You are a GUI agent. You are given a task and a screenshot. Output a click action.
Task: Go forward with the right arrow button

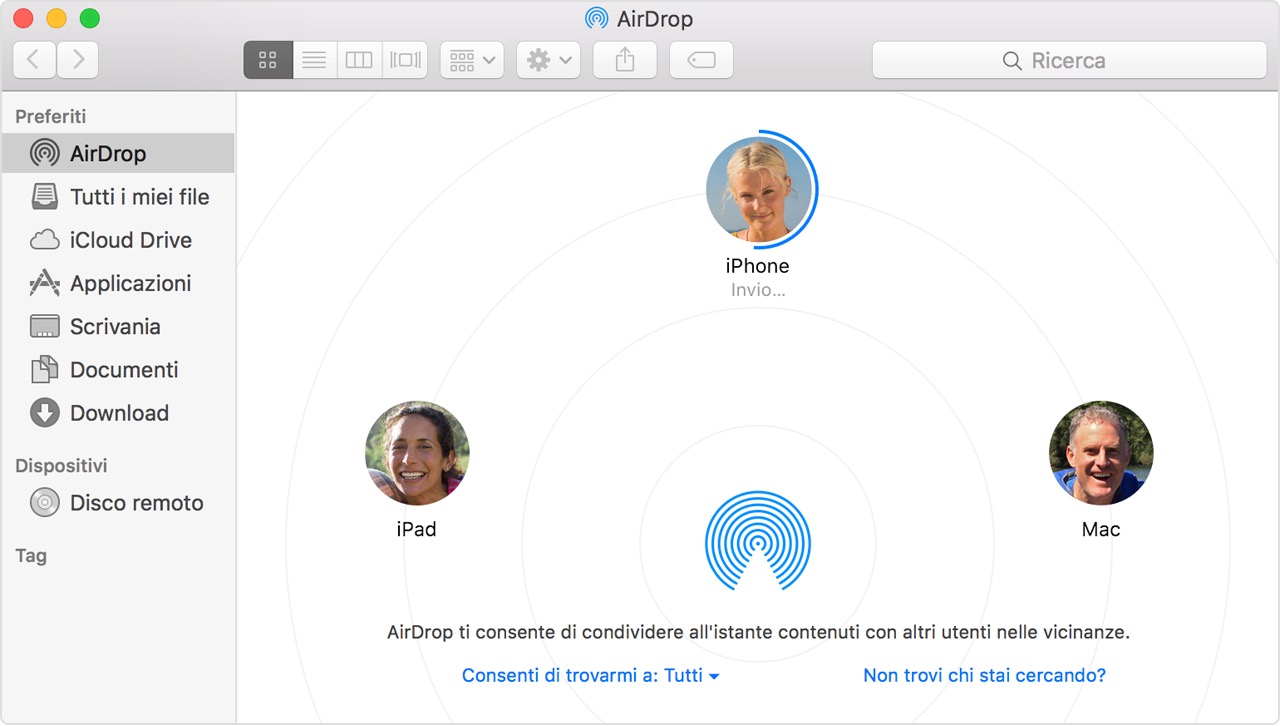coord(78,60)
